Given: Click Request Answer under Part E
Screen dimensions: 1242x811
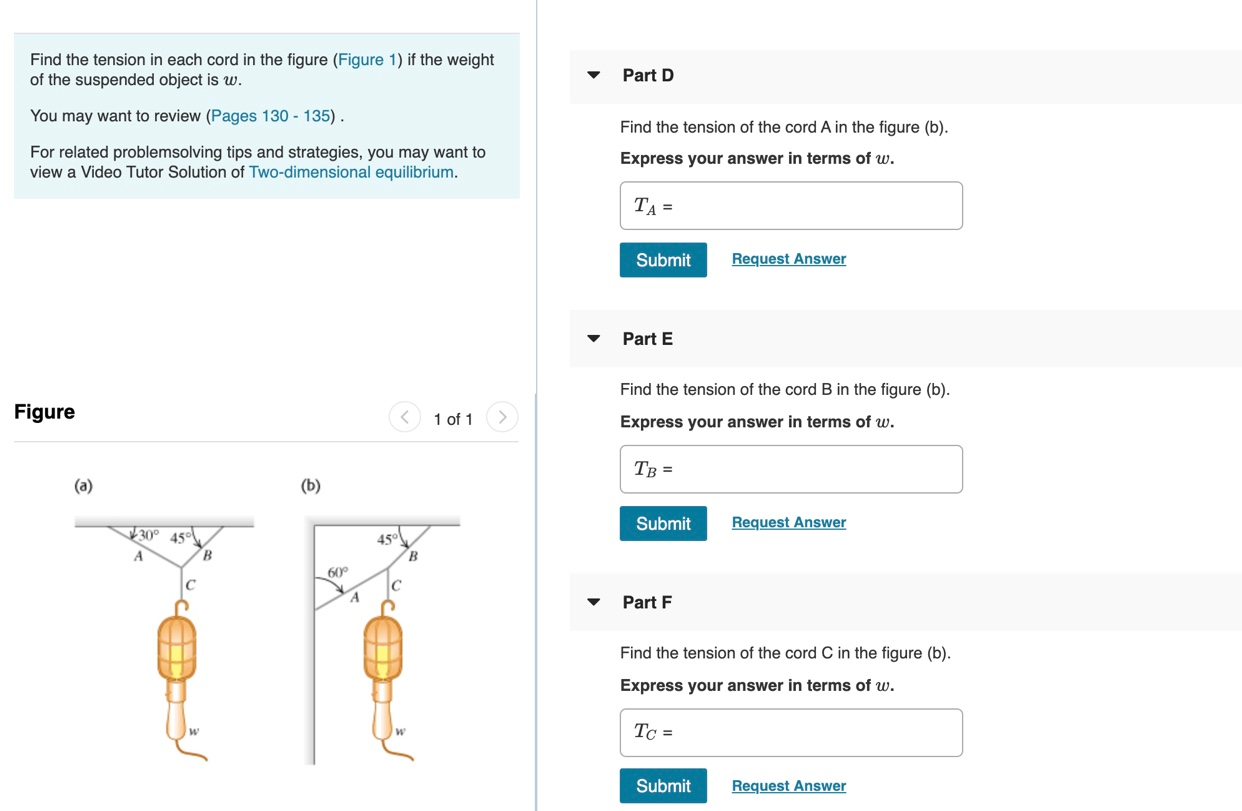Looking at the screenshot, I should tap(788, 521).
